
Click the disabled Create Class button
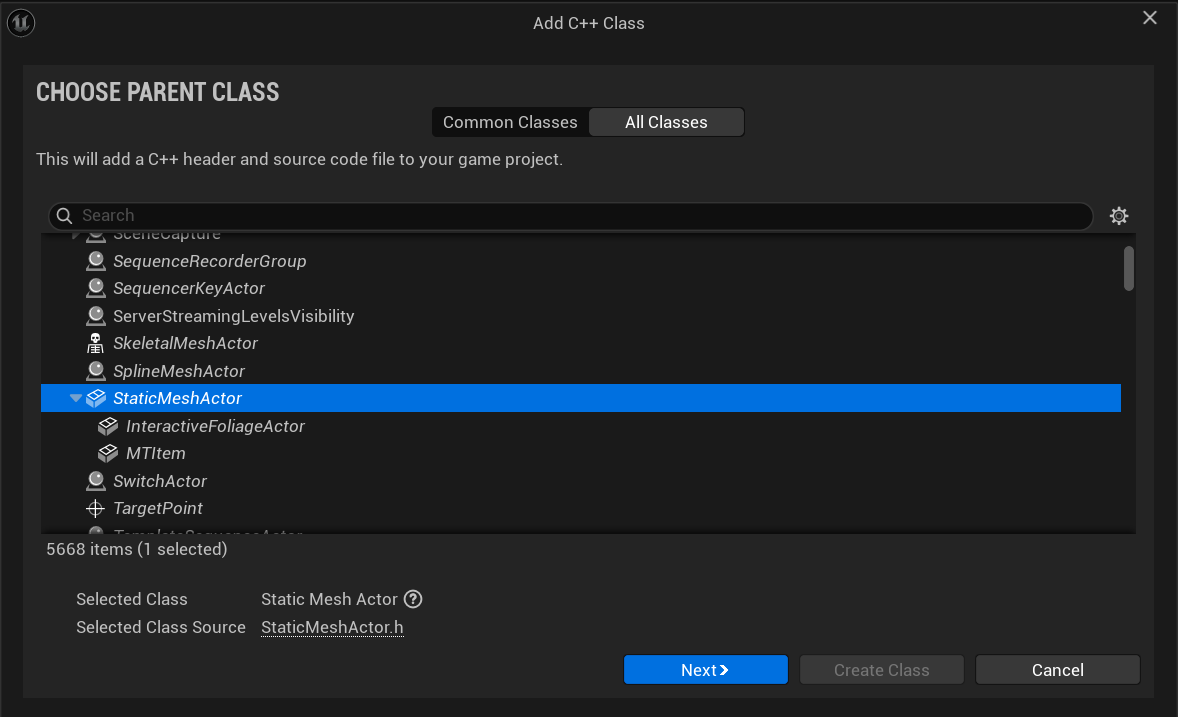click(x=881, y=670)
